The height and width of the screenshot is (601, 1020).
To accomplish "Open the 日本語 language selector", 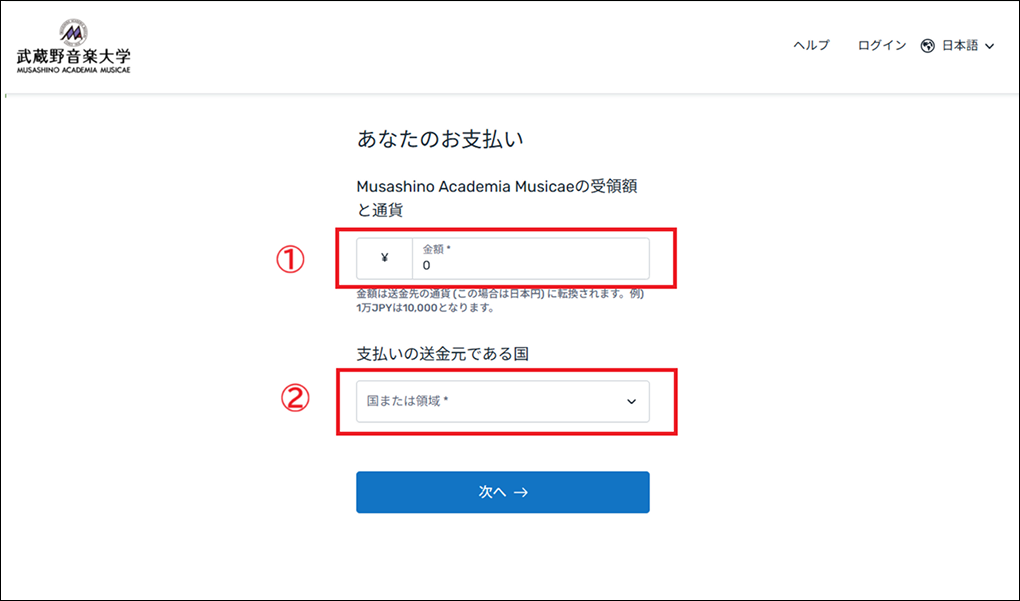I will (x=960, y=46).
